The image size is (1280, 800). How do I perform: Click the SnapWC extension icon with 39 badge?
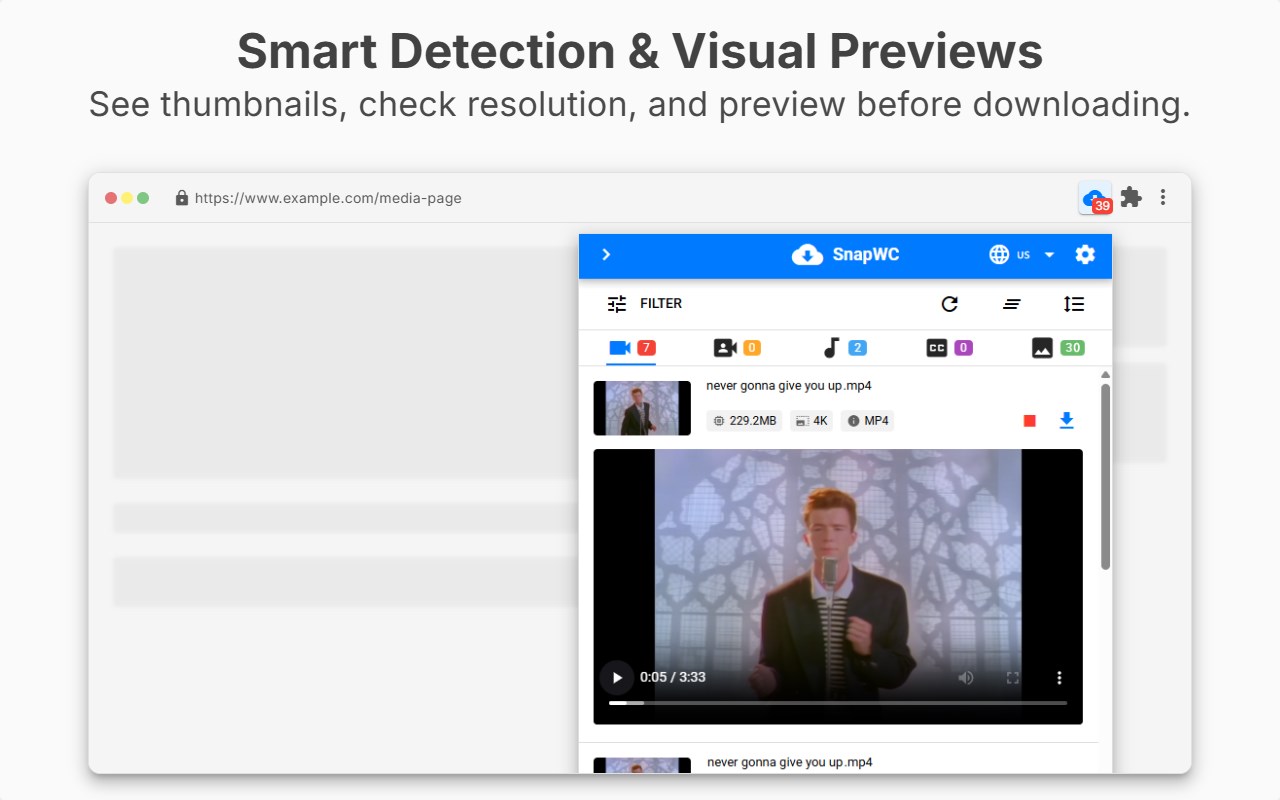coord(1095,198)
